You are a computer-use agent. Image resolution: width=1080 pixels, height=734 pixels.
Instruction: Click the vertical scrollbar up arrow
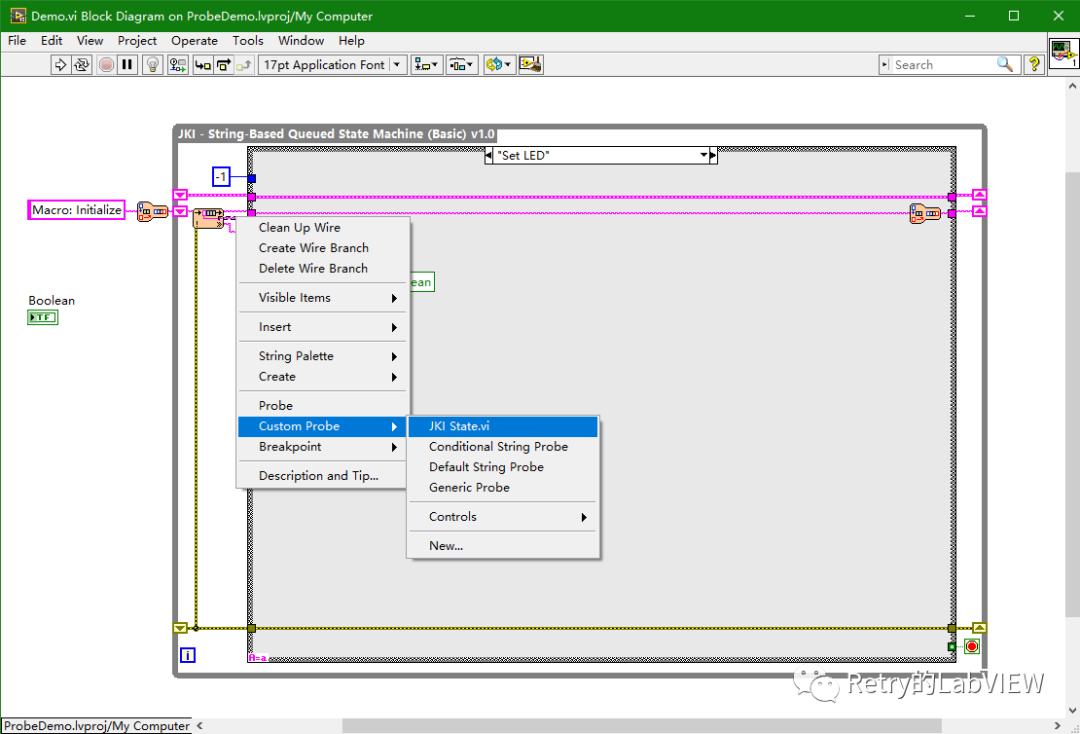1072,86
